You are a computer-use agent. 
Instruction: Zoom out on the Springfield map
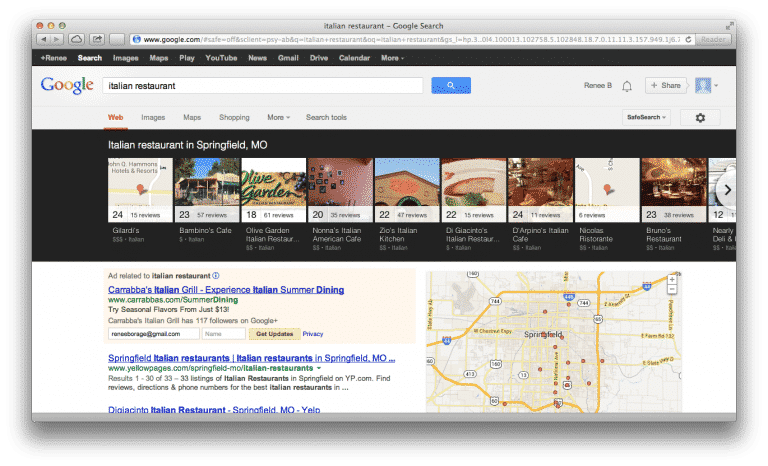[672, 290]
